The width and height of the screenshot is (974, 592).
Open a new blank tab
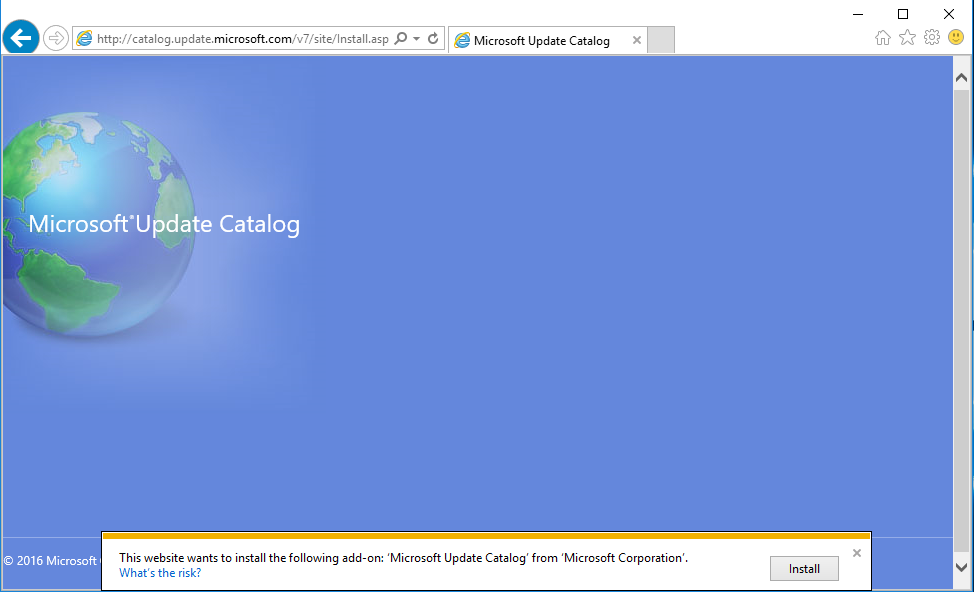click(x=661, y=40)
